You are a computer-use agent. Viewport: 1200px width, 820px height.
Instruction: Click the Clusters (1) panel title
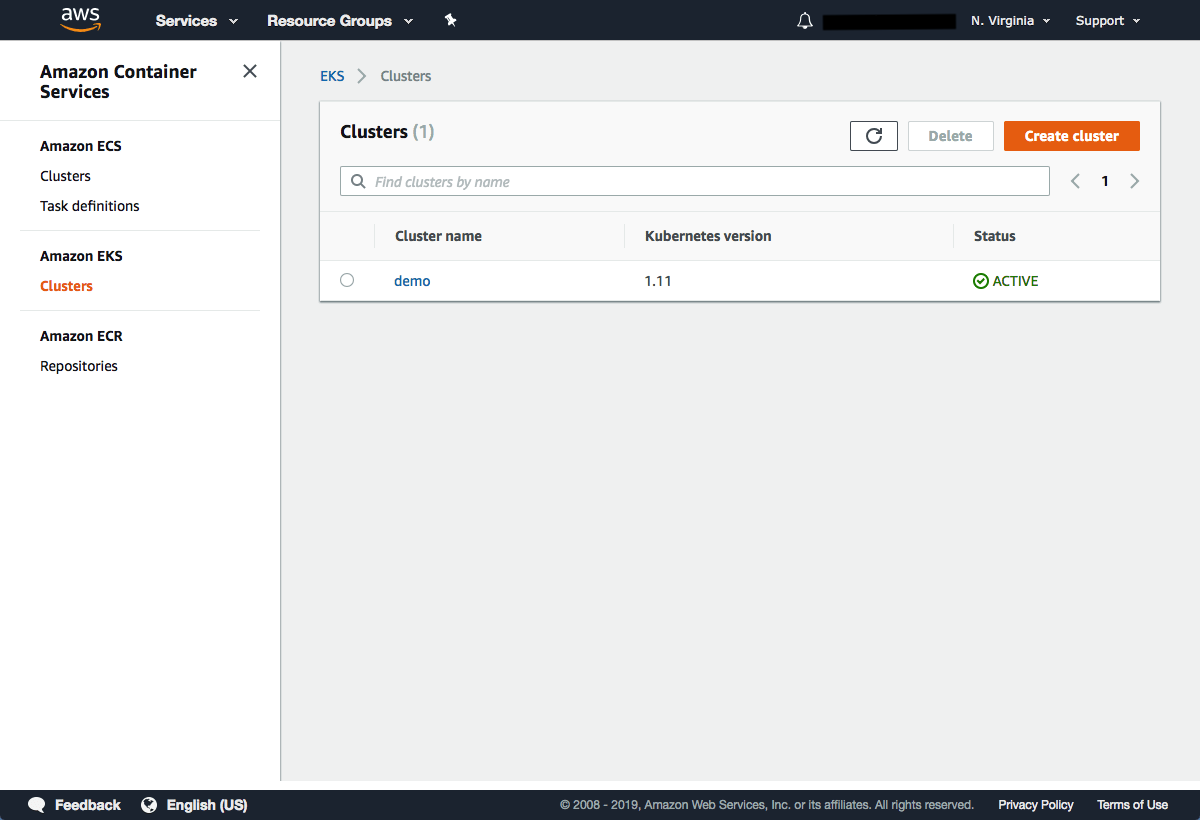coord(387,132)
